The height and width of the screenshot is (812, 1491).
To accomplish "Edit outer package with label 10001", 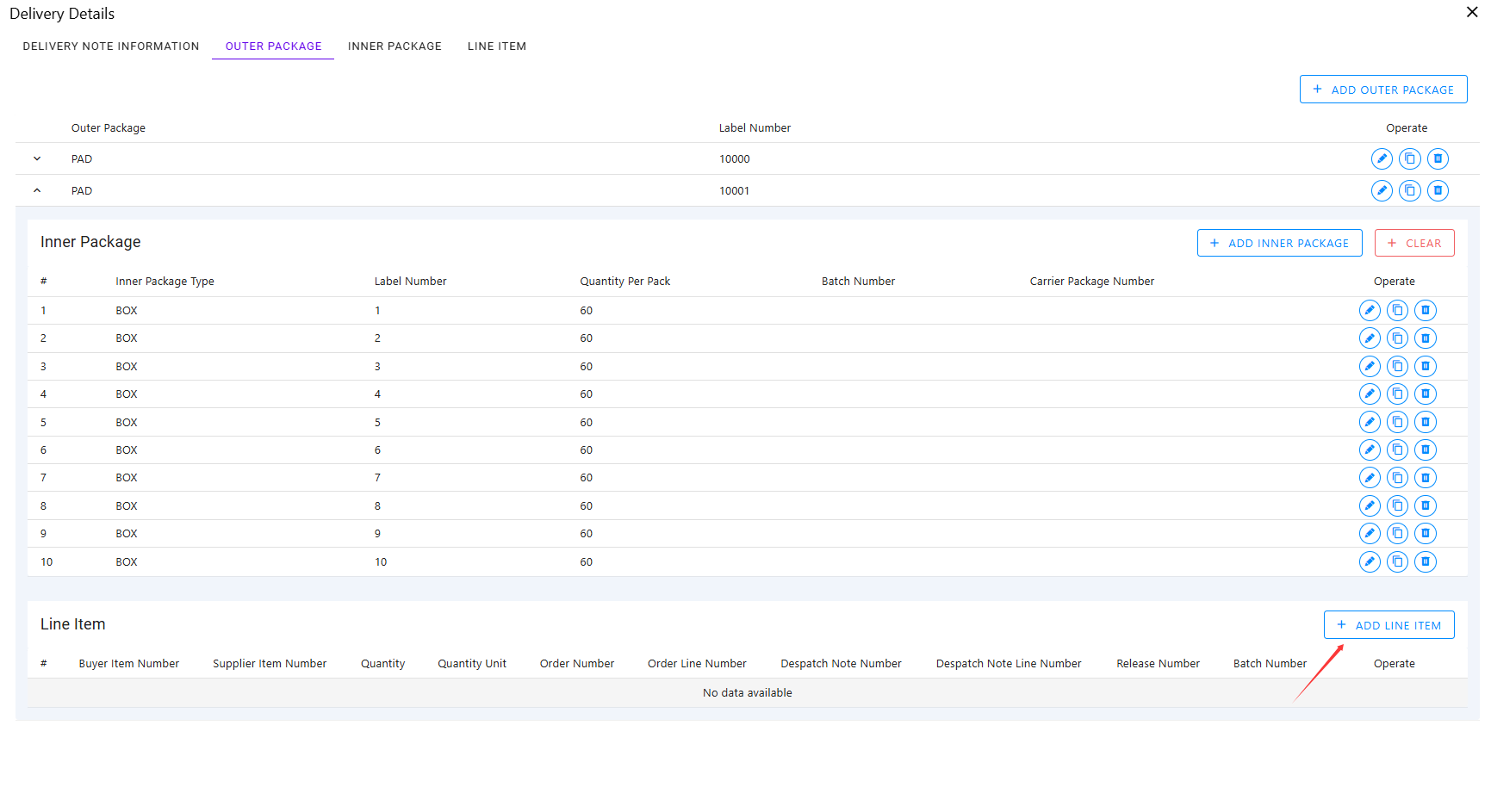I will coord(1381,191).
